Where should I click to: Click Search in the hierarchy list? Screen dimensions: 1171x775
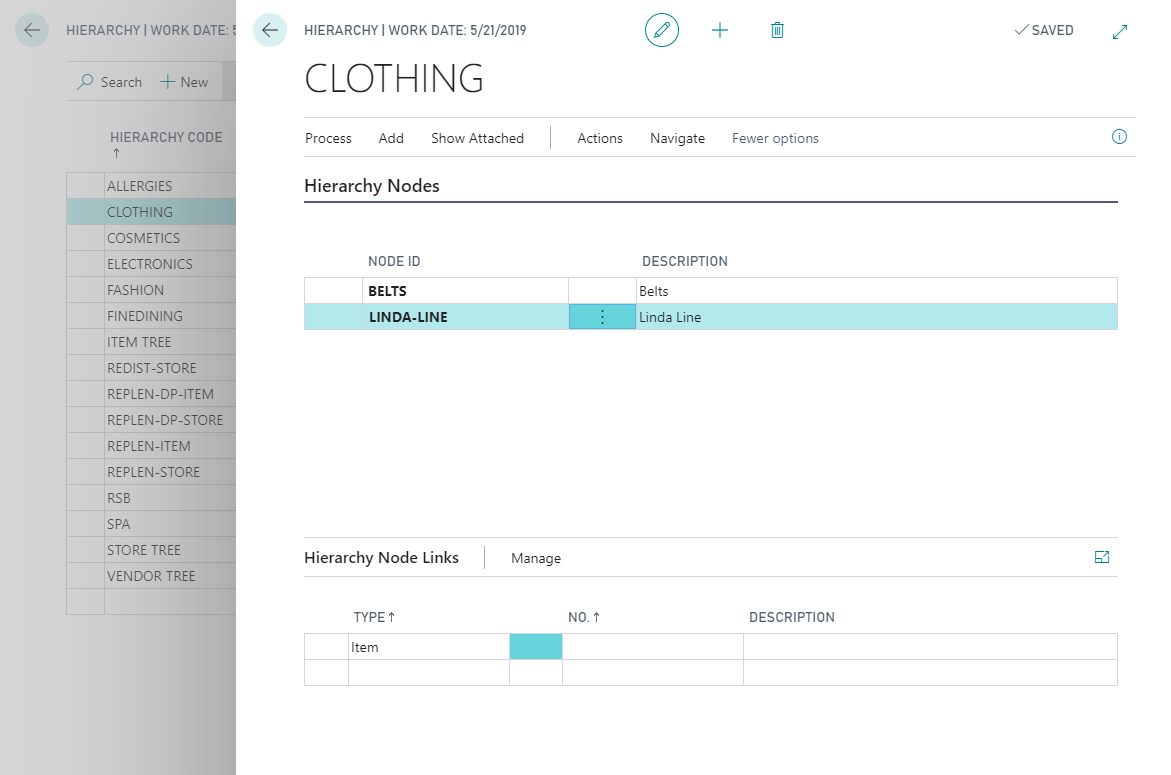[x=110, y=82]
